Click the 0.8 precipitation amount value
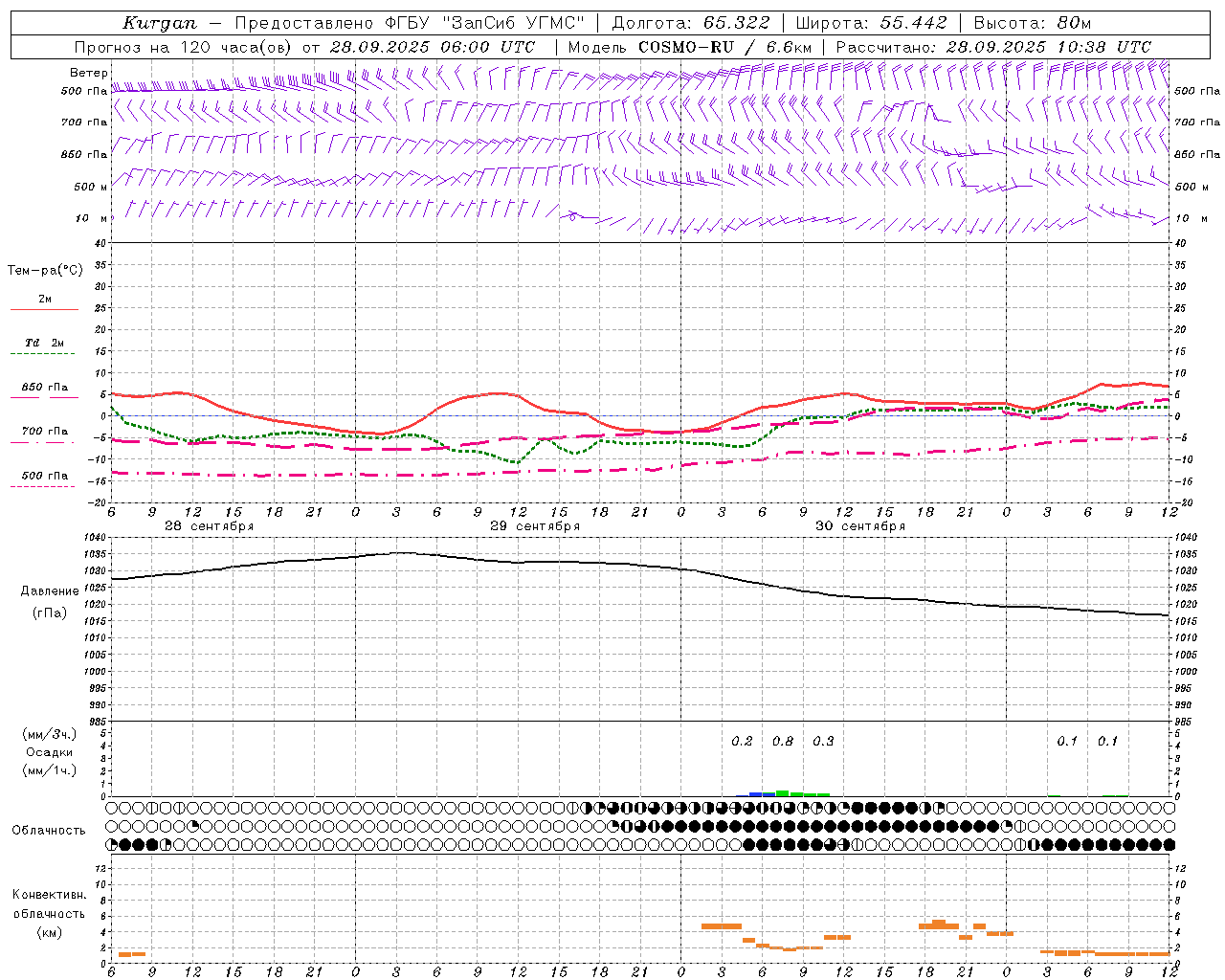The width and height of the screenshot is (1225, 980). (x=783, y=742)
